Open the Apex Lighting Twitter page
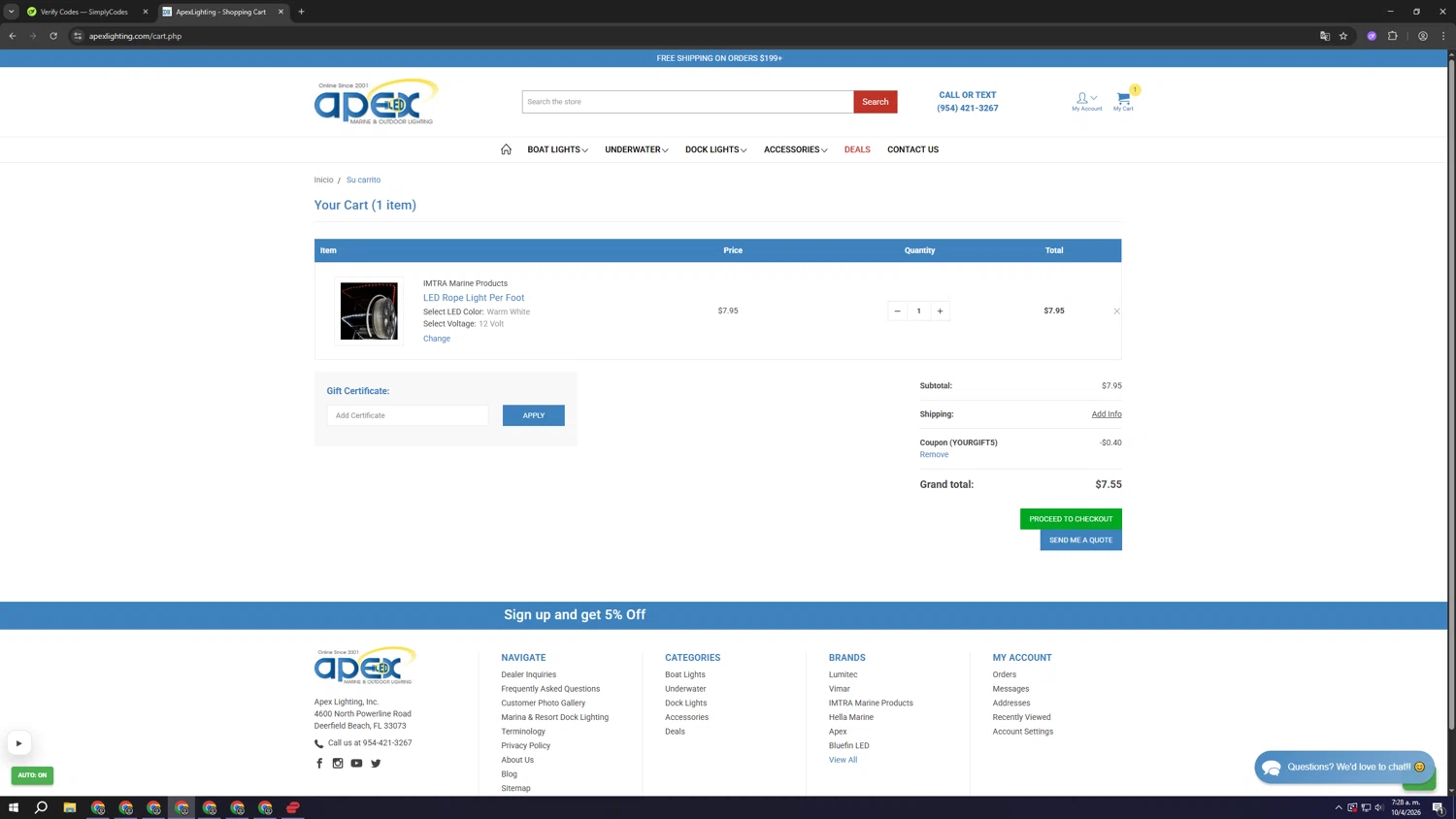This screenshot has width=1456, height=819. pos(376,764)
